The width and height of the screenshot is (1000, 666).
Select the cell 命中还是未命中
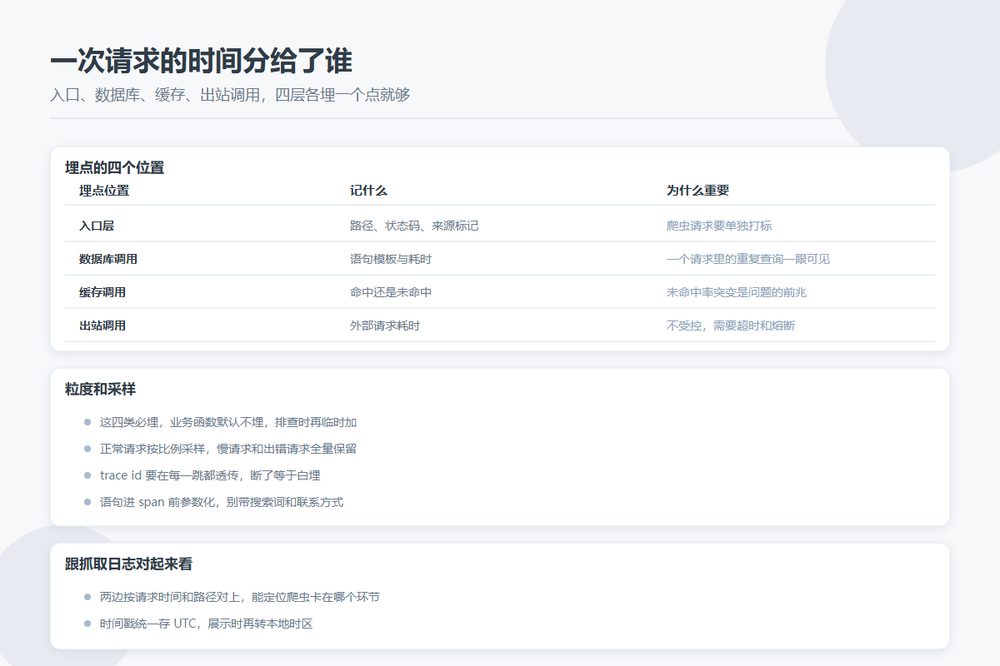tap(390, 292)
